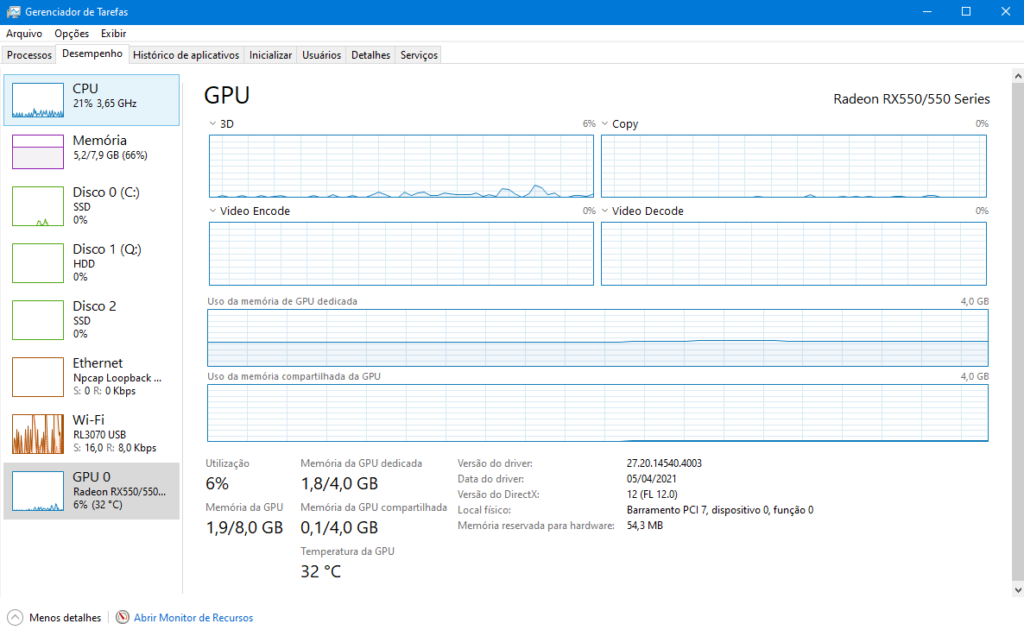Open the Video Decode graph dropdown
Screen dimensions: 1024x630
point(605,211)
